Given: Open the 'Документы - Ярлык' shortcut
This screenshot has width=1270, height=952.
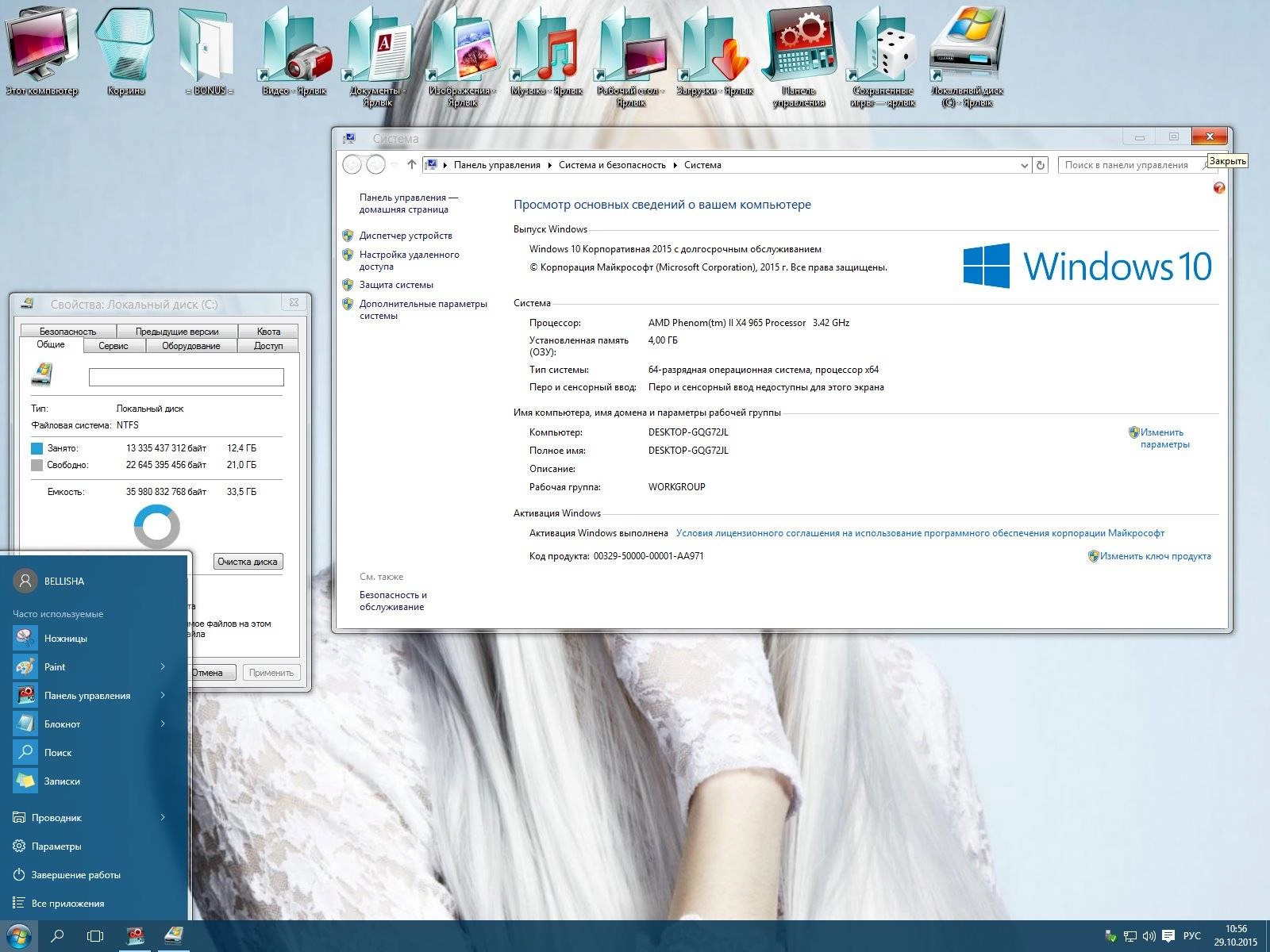Looking at the screenshot, I should (x=378, y=56).
